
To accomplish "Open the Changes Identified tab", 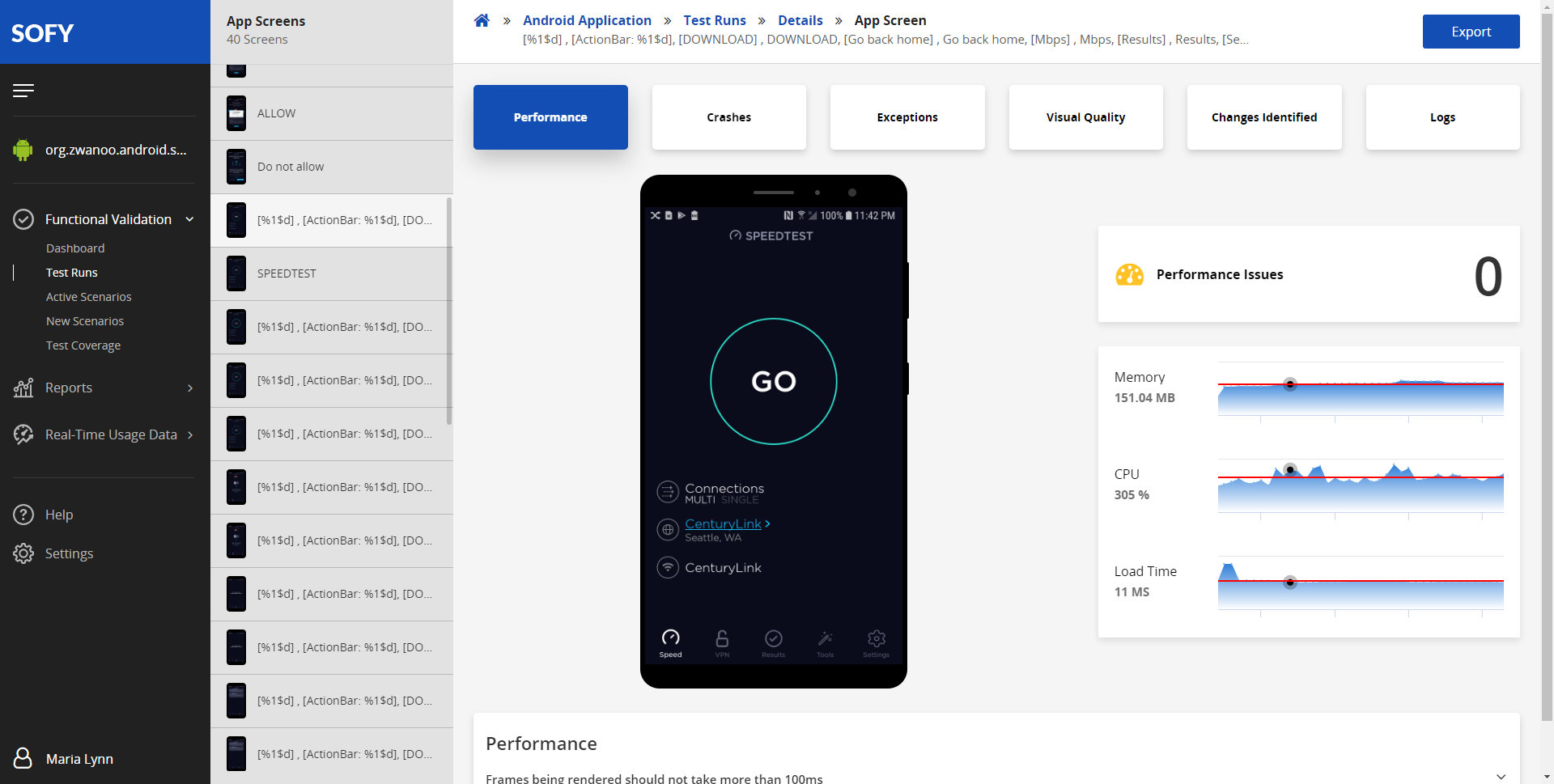I will (x=1264, y=117).
